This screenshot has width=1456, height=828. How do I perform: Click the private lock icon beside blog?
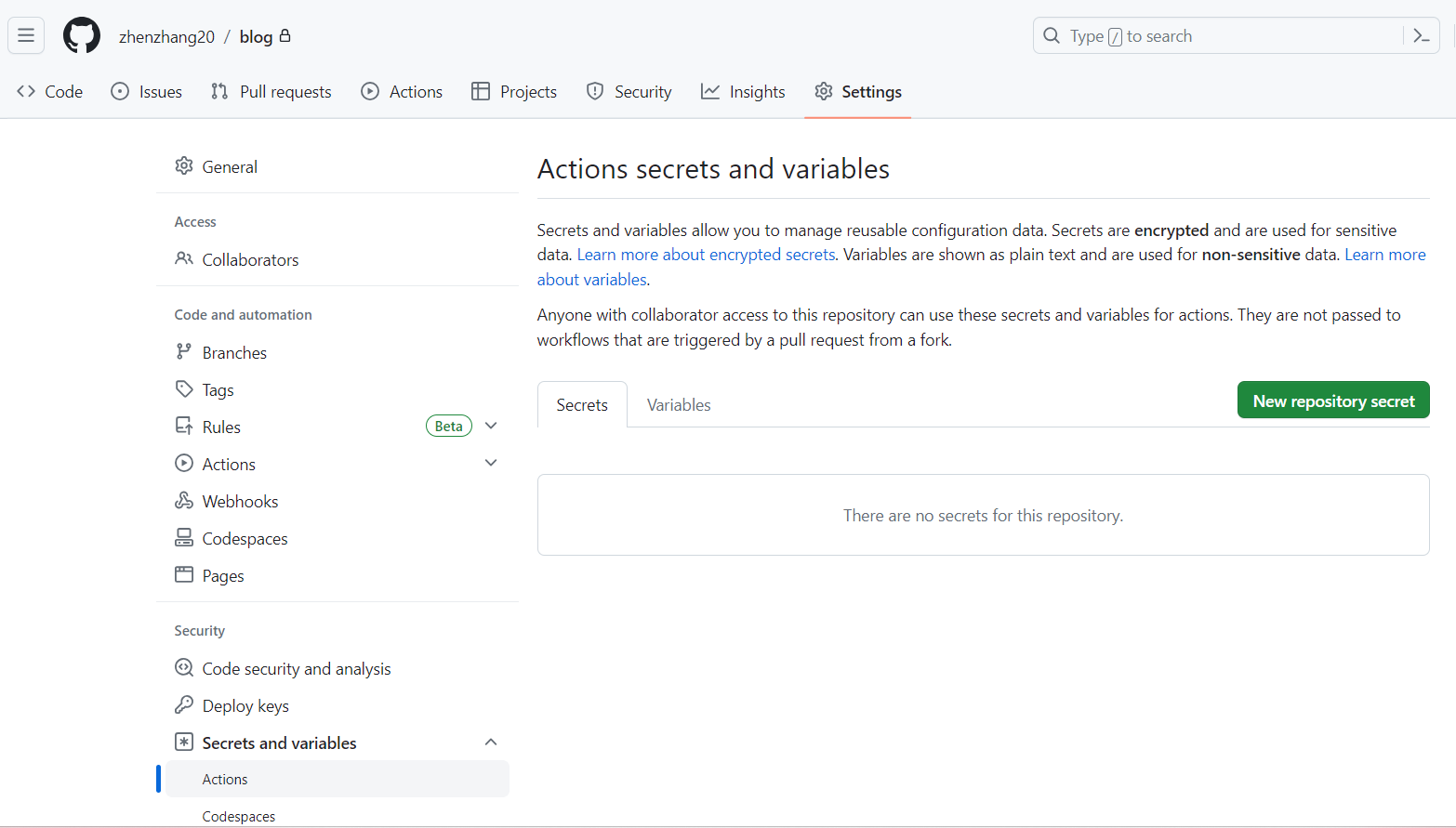point(285,35)
